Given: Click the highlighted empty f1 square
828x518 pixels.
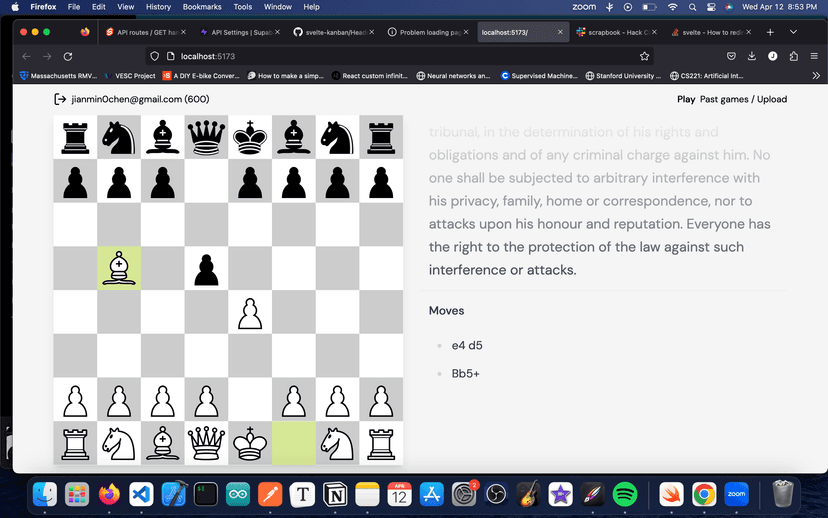Looking at the screenshot, I should tap(293, 443).
